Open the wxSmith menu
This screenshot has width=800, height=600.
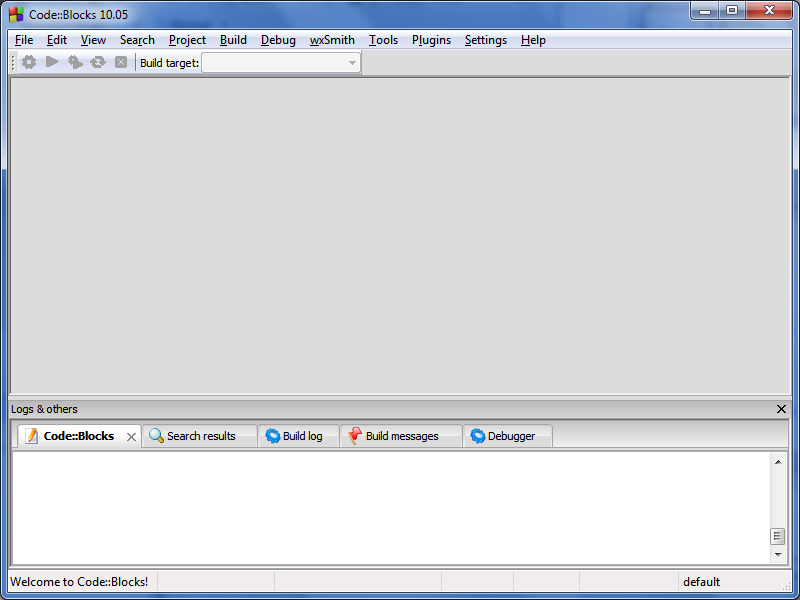(x=332, y=40)
